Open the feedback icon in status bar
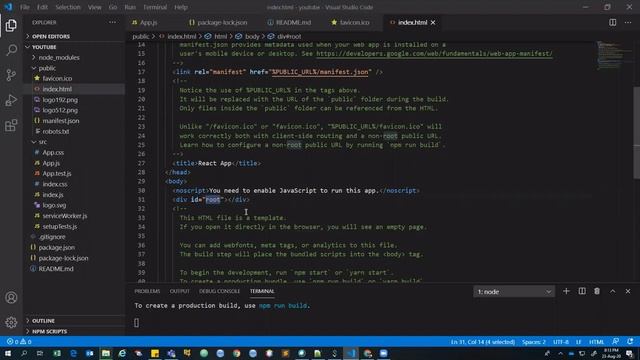The image size is (640, 360). (x=616, y=342)
